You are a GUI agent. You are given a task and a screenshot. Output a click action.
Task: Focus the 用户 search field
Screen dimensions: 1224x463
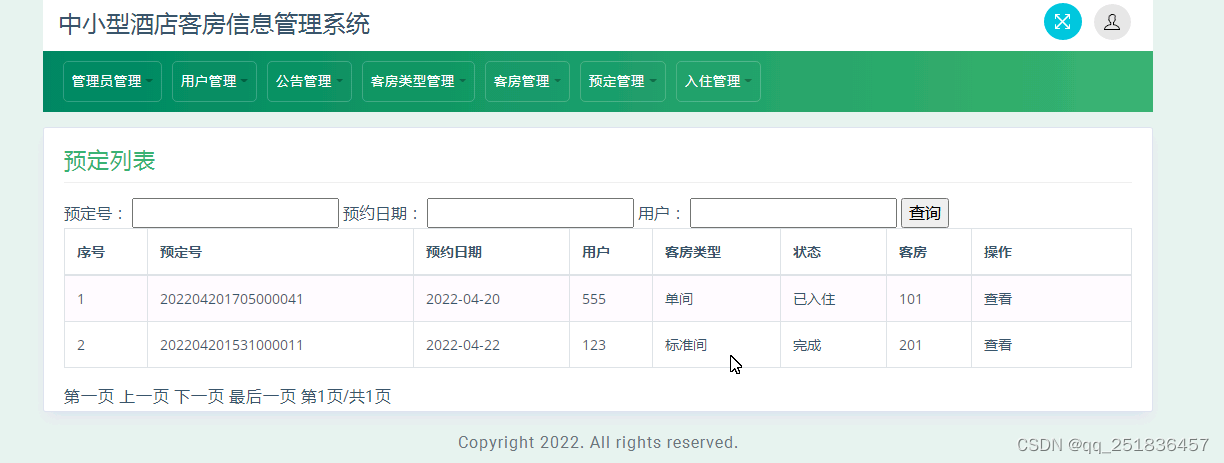(x=793, y=213)
